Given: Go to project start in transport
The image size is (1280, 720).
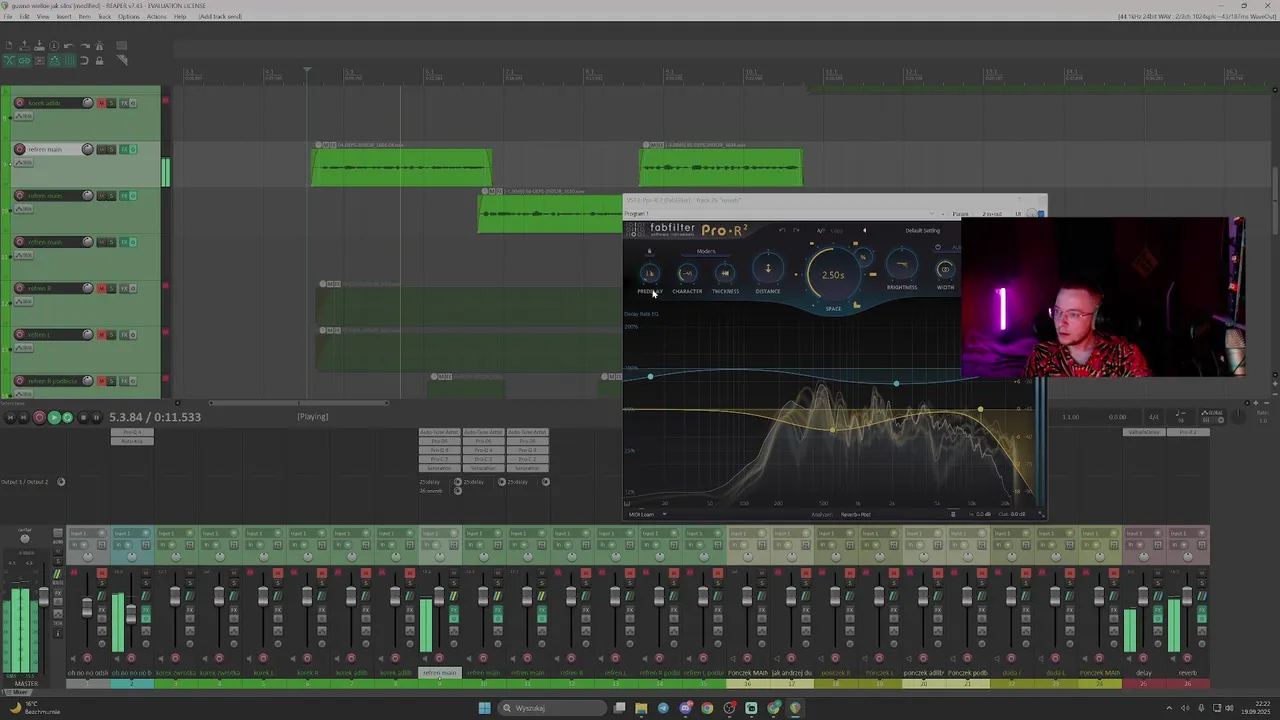Looking at the screenshot, I should point(10,417).
